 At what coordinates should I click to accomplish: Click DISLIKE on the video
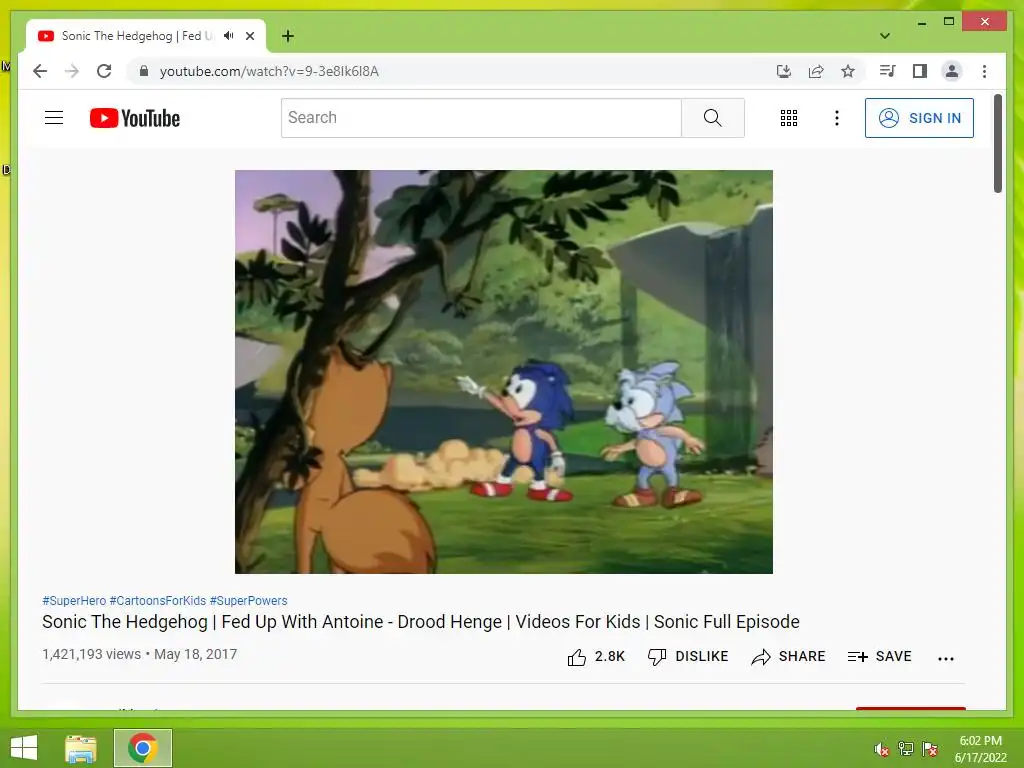(x=688, y=656)
